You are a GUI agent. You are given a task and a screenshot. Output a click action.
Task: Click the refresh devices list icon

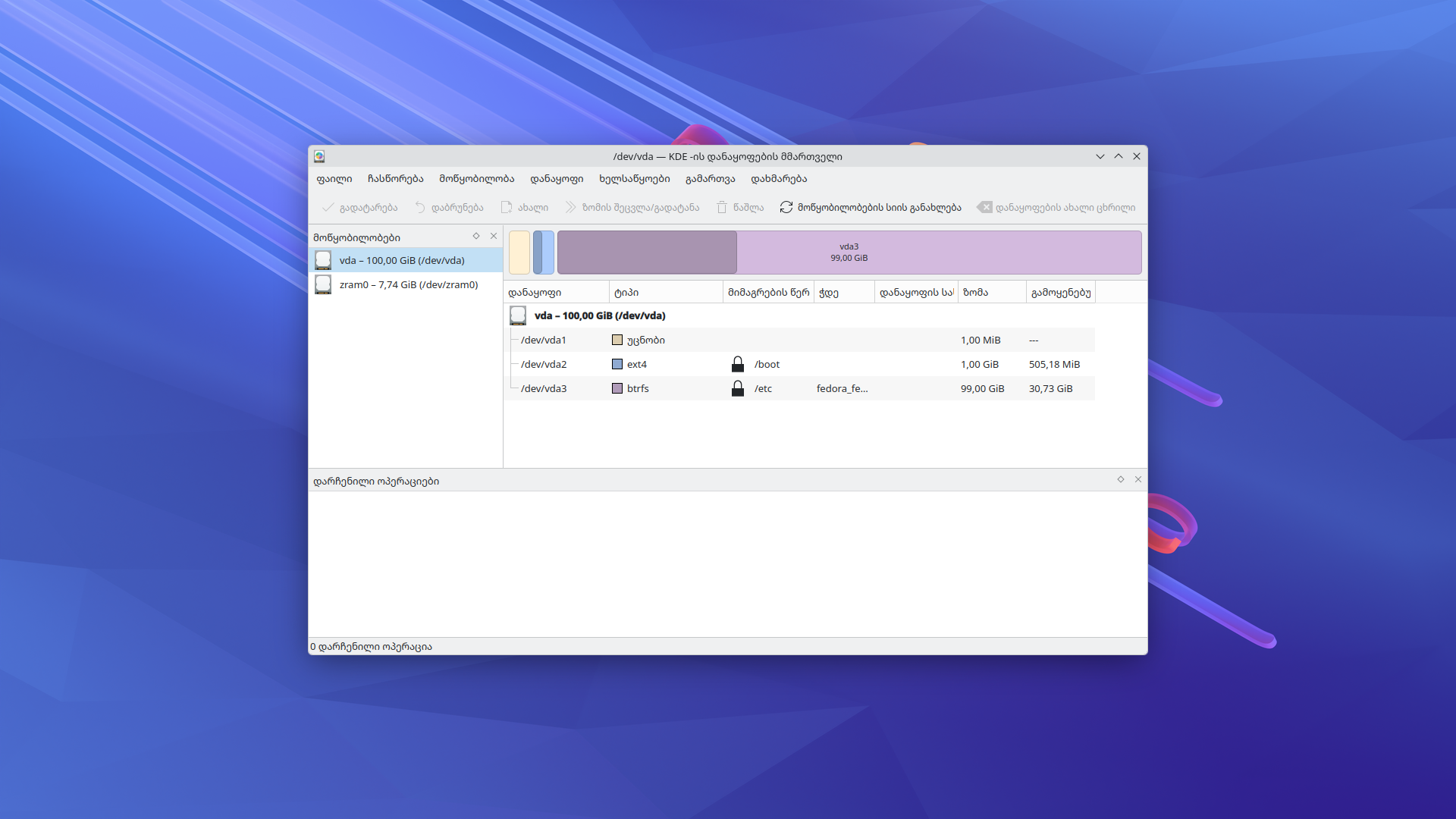(786, 207)
